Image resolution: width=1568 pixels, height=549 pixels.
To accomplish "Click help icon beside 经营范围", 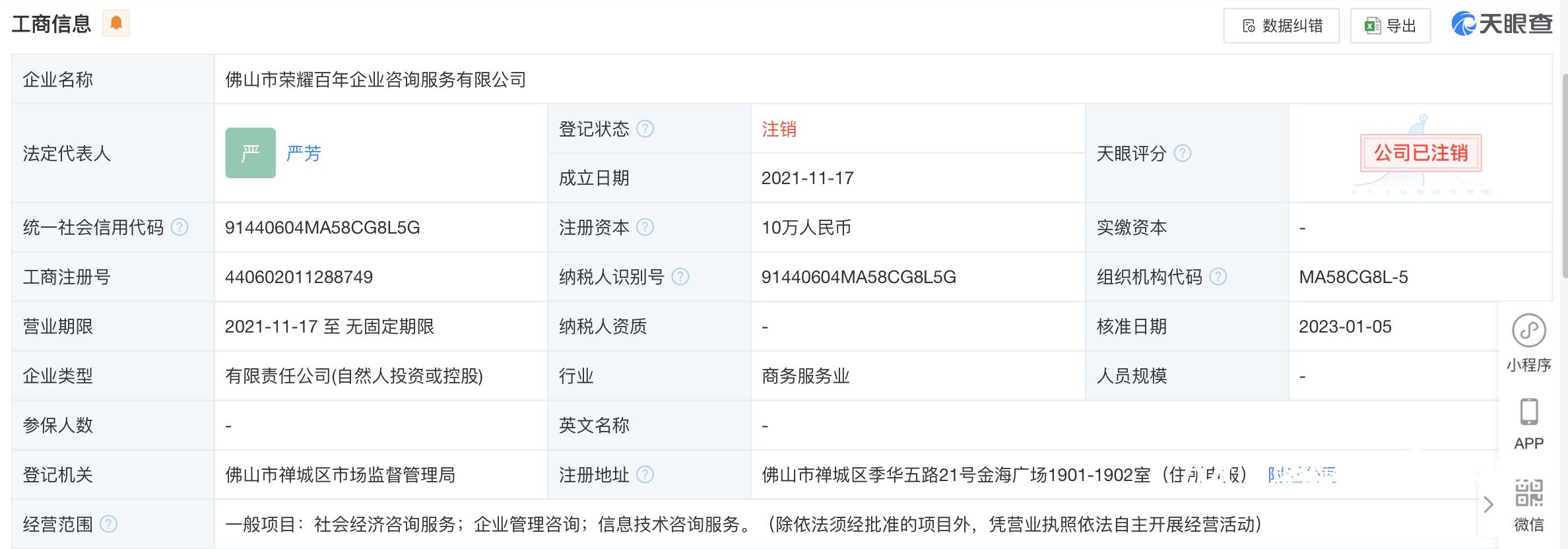I will (x=108, y=525).
